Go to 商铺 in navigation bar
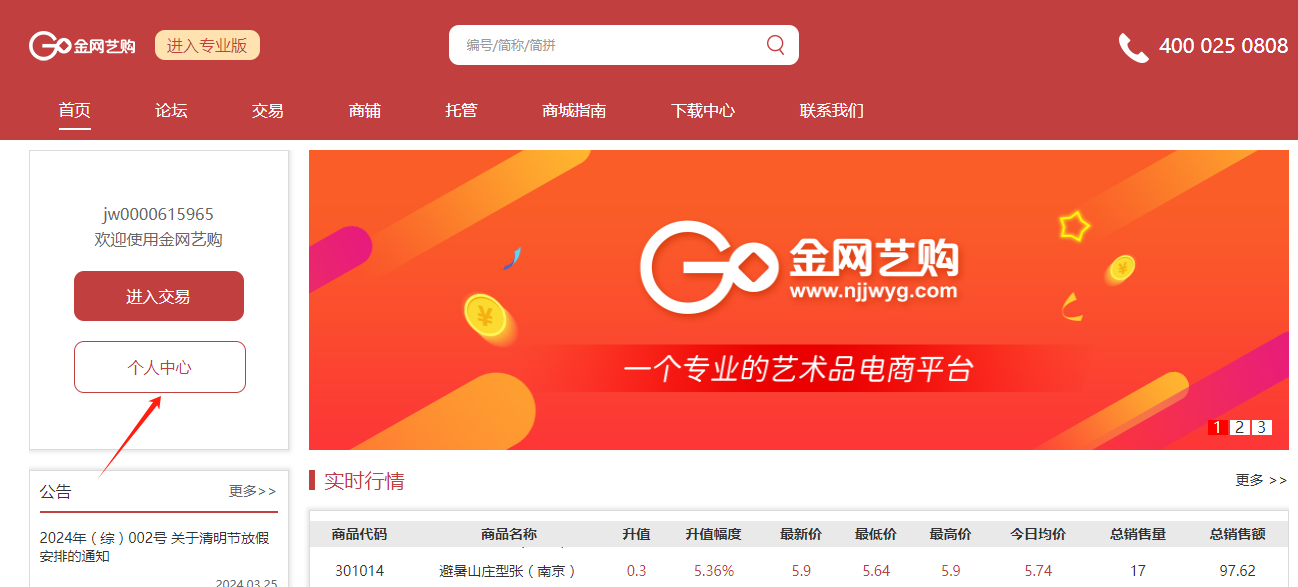 (x=365, y=111)
